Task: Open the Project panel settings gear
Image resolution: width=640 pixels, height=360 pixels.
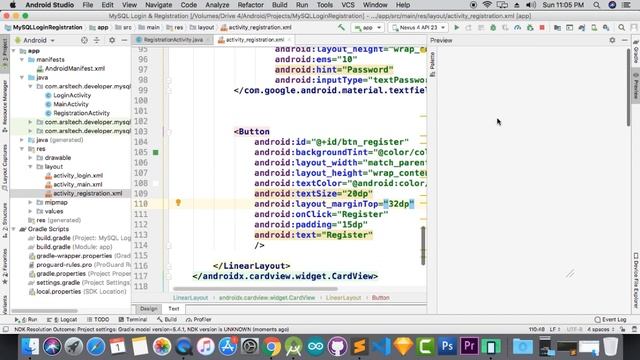Action: pyautogui.click(x=112, y=40)
